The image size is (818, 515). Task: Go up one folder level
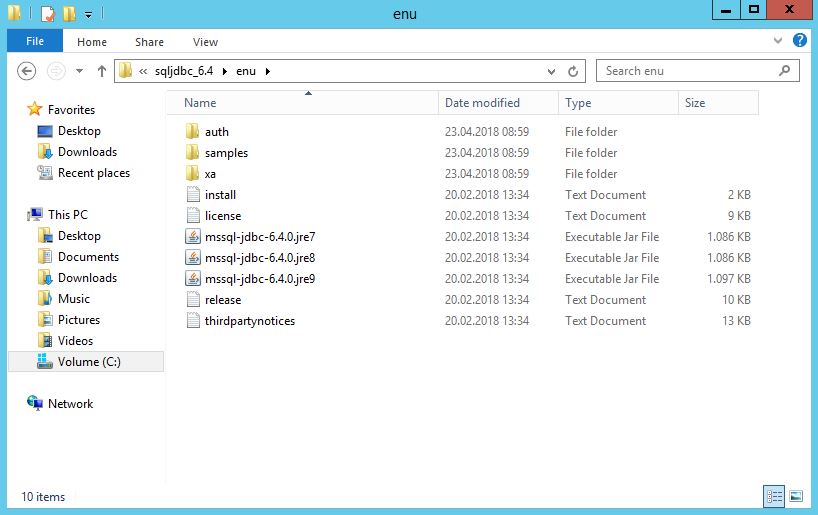pyautogui.click(x=102, y=71)
